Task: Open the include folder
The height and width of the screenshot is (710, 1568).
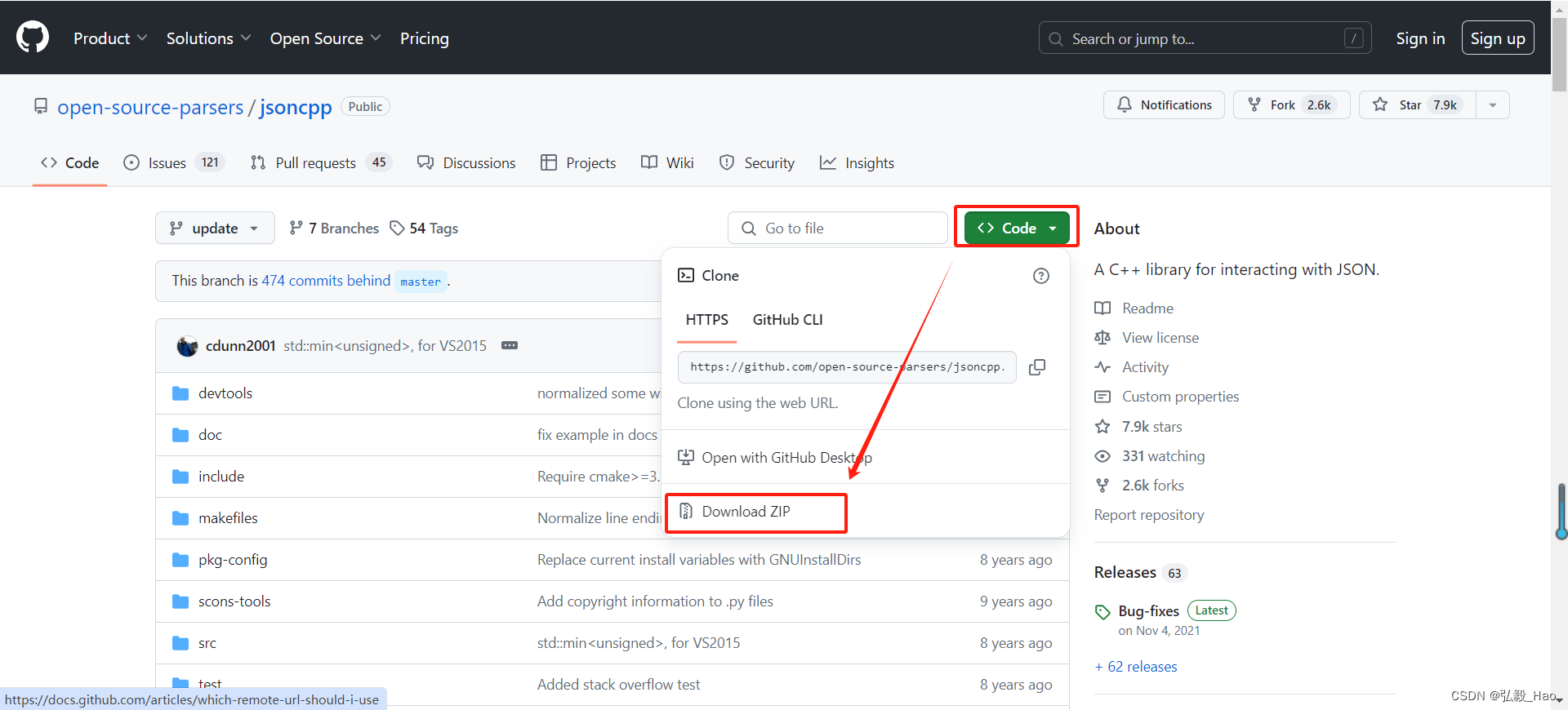Action: click(x=221, y=477)
